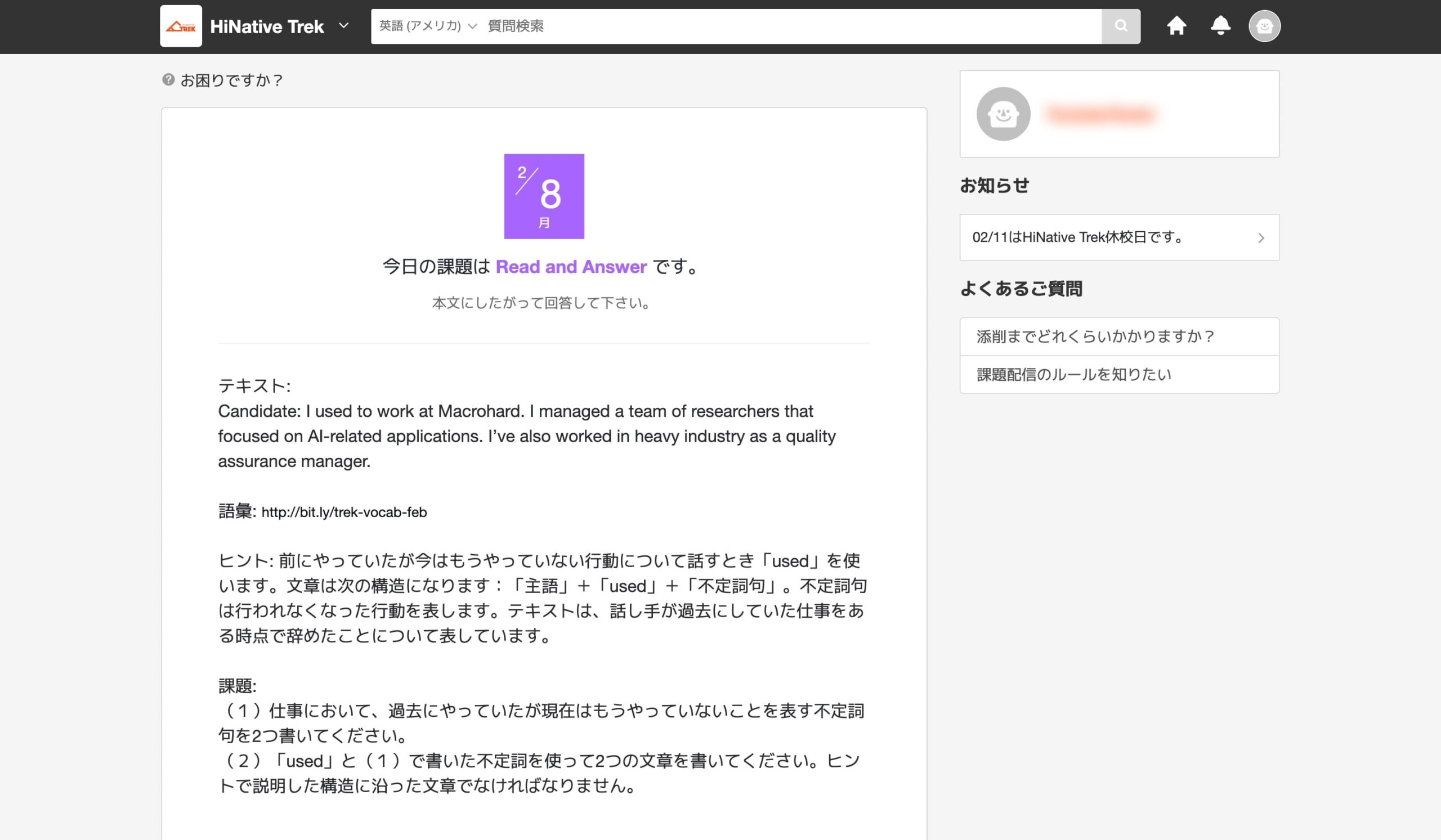Expand the dropdown arrow beside HiNative Trek

344,26
